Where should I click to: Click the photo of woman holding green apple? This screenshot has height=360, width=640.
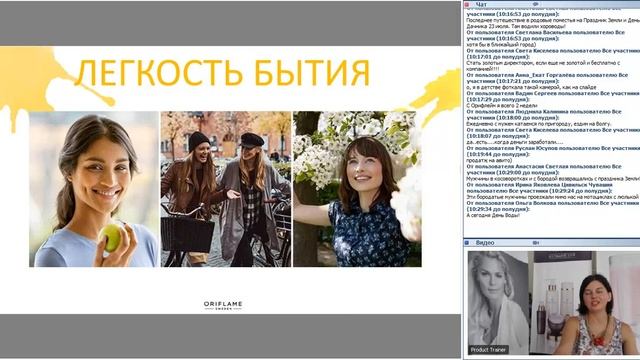pos(94,189)
